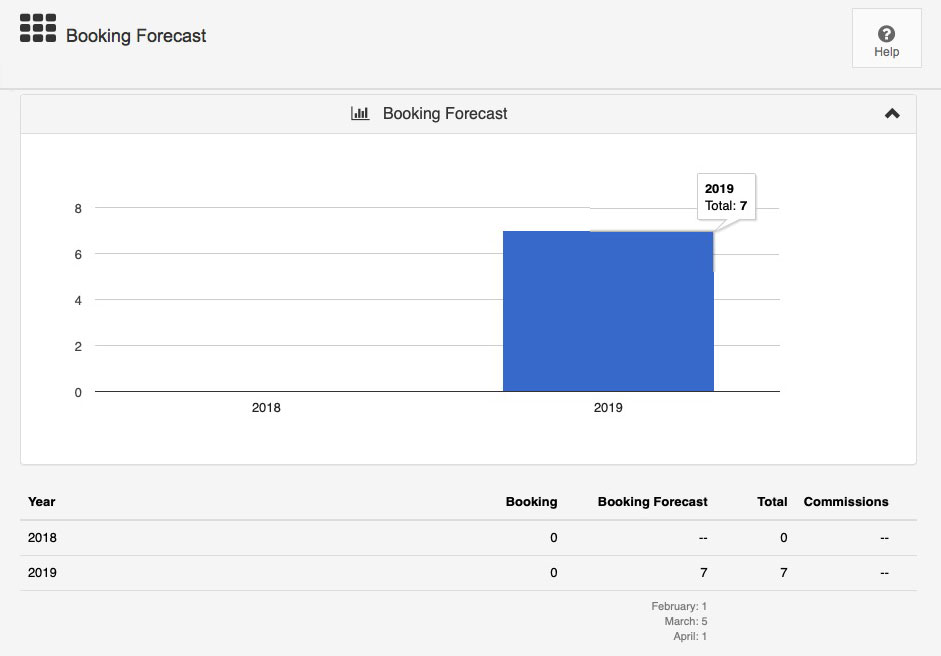941x656 pixels.
Task: Click the Booking Forecast panel header title
Action: [445, 113]
